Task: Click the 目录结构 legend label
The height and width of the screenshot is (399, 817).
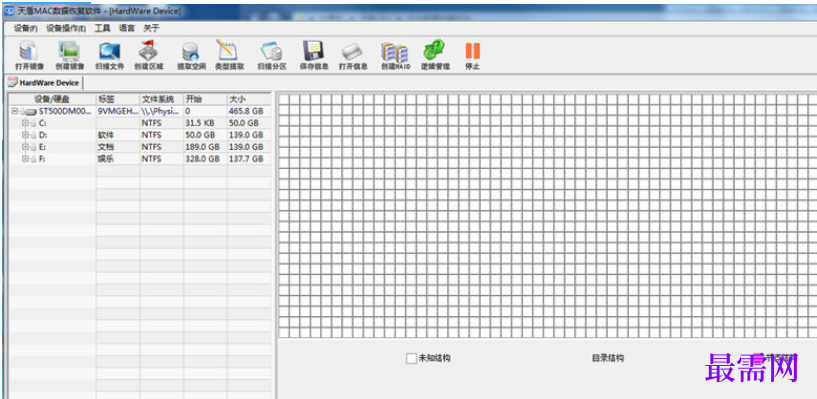Action: point(608,358)
